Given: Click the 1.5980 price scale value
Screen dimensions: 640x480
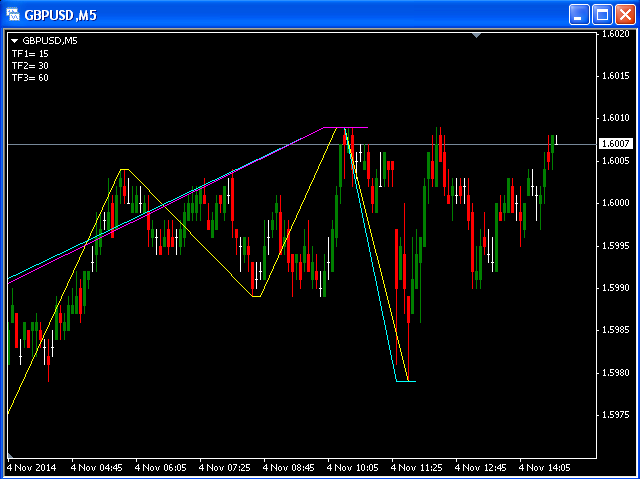Looking at the screenshot, I should point(617,373).
